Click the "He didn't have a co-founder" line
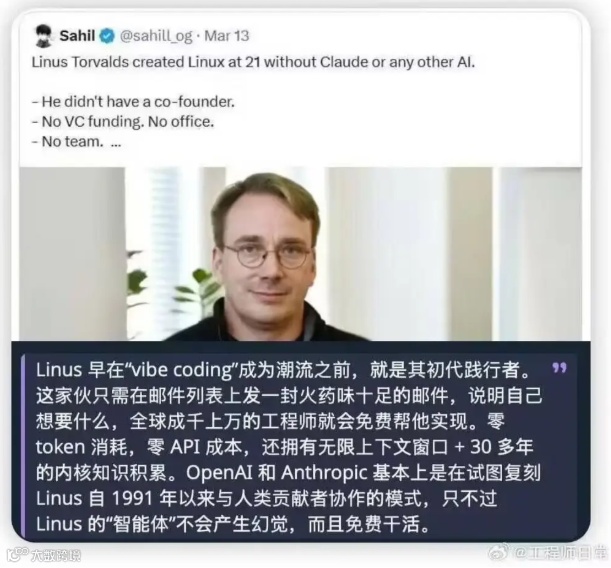 pyautogui.click(x=133, y=102)
